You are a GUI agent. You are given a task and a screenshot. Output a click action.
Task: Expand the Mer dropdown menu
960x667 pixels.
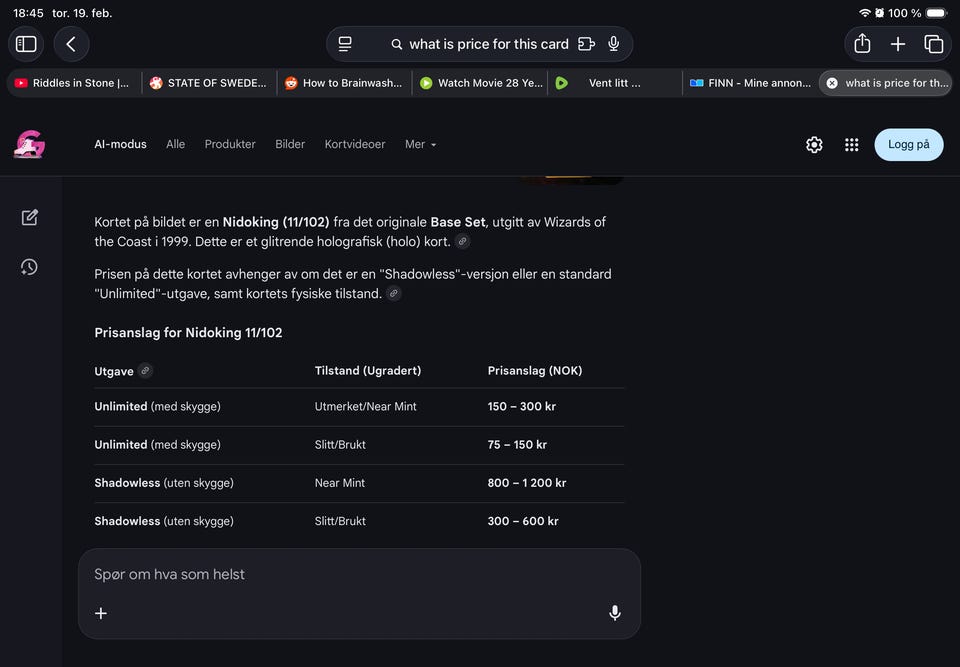[420, 144]
